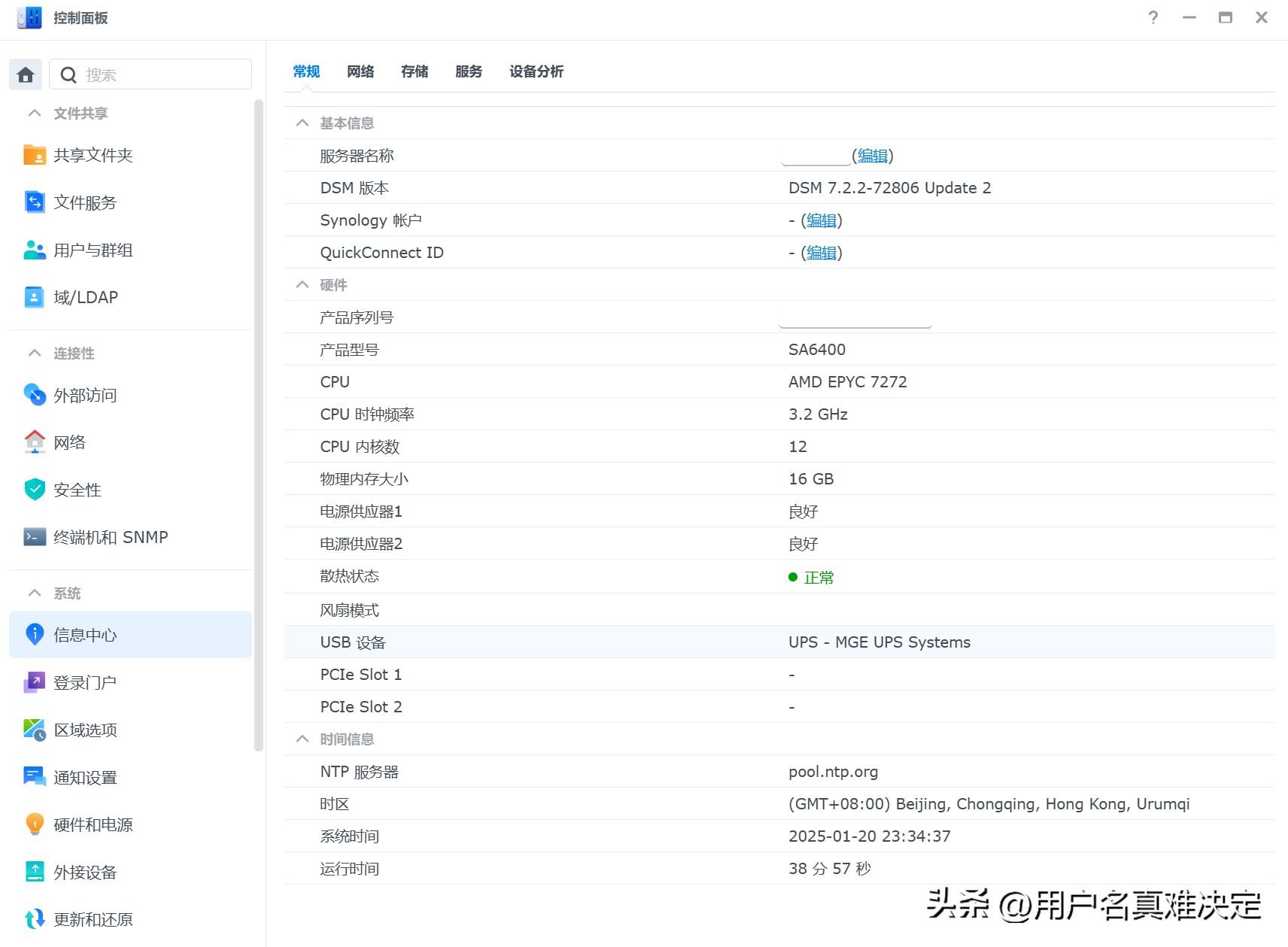Screen dimensions: 1288x947
Task: Click the edit link for Synology account
Action: click(822, 220)
